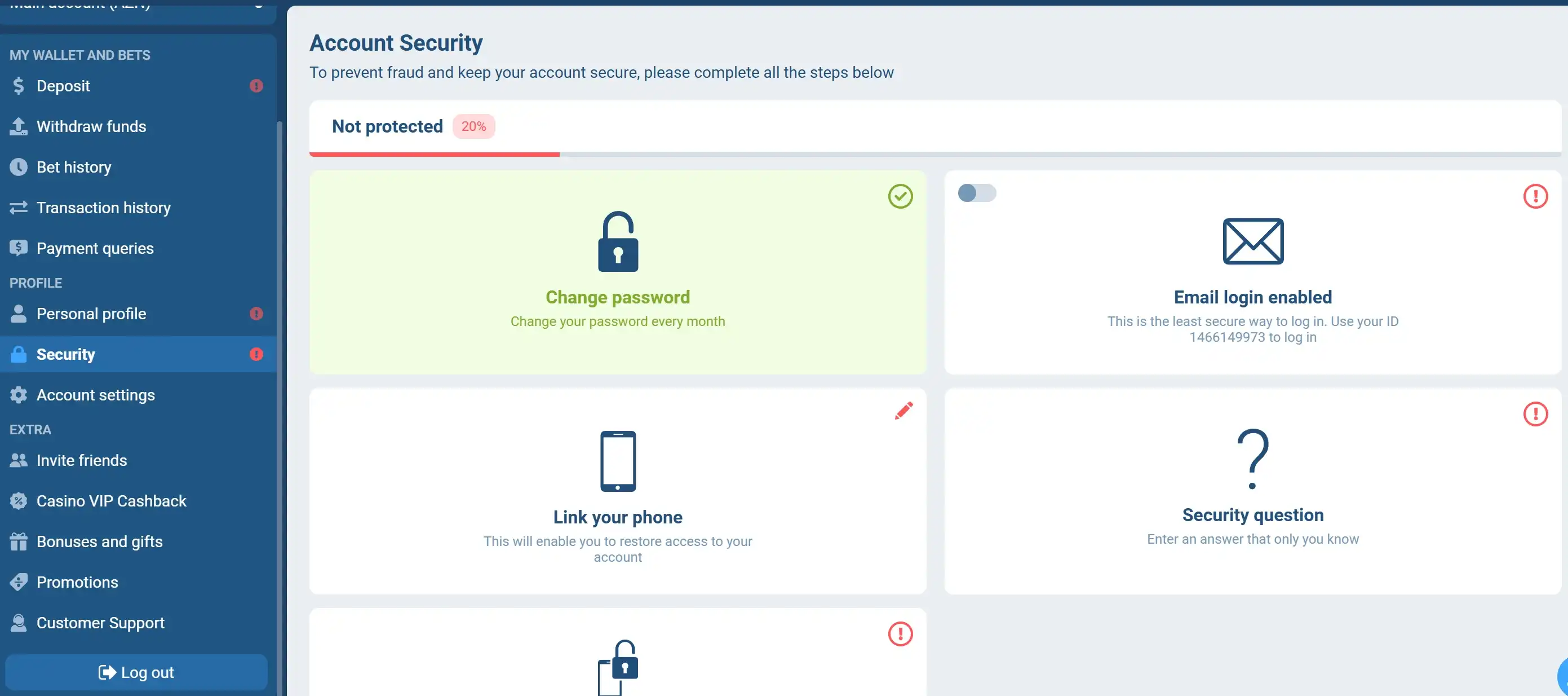Open Customer Support from the sidebar

[x=100, y=622]
